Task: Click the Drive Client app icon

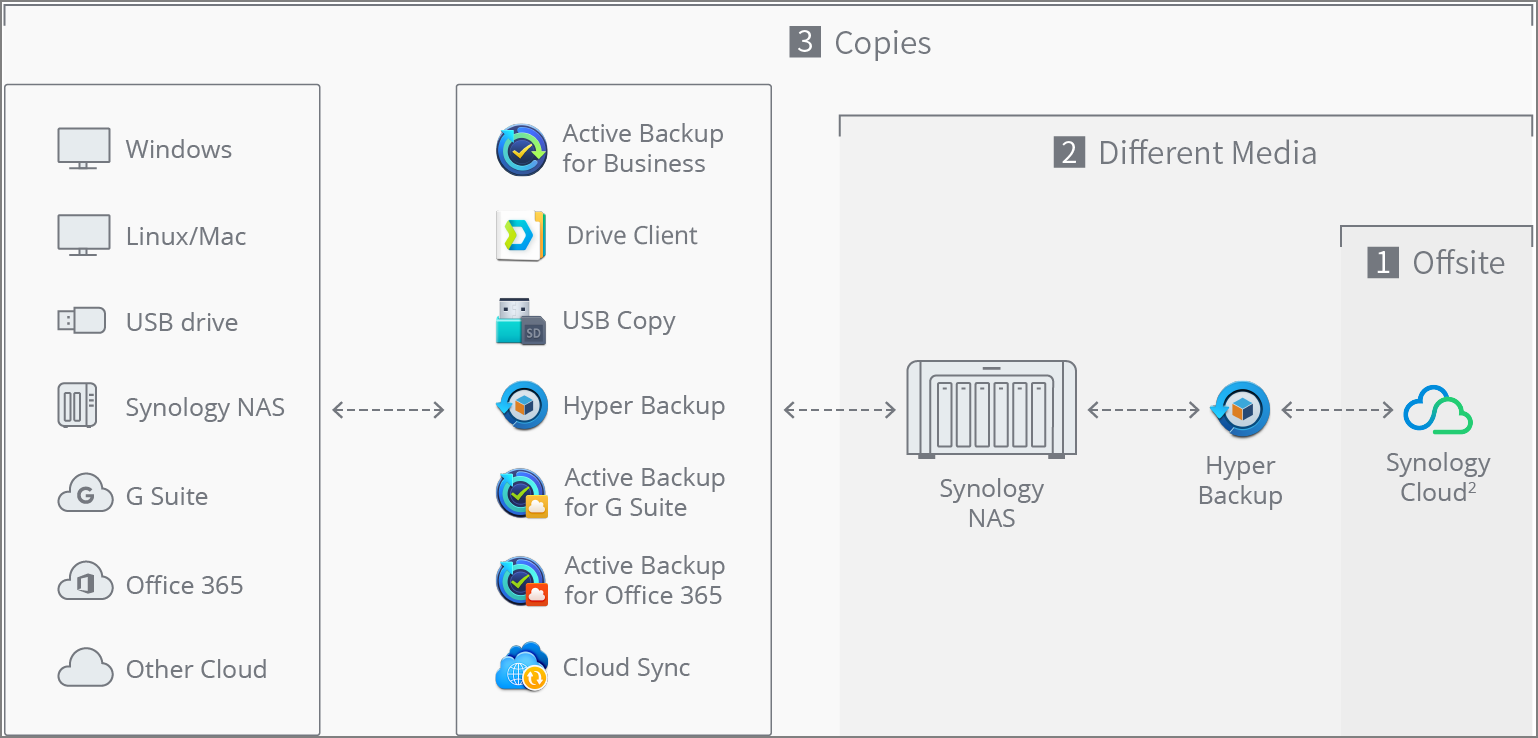Action: tap(521, 236)
